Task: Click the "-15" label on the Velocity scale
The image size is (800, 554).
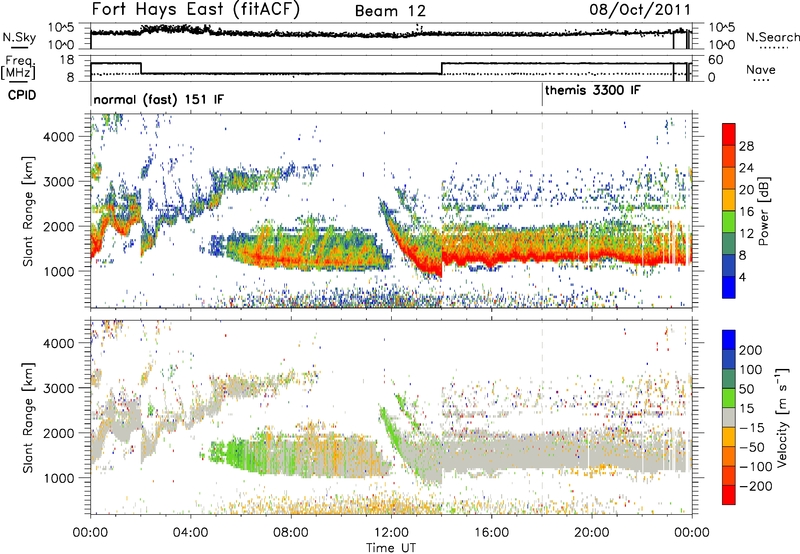Action: (x=752, y=428)
